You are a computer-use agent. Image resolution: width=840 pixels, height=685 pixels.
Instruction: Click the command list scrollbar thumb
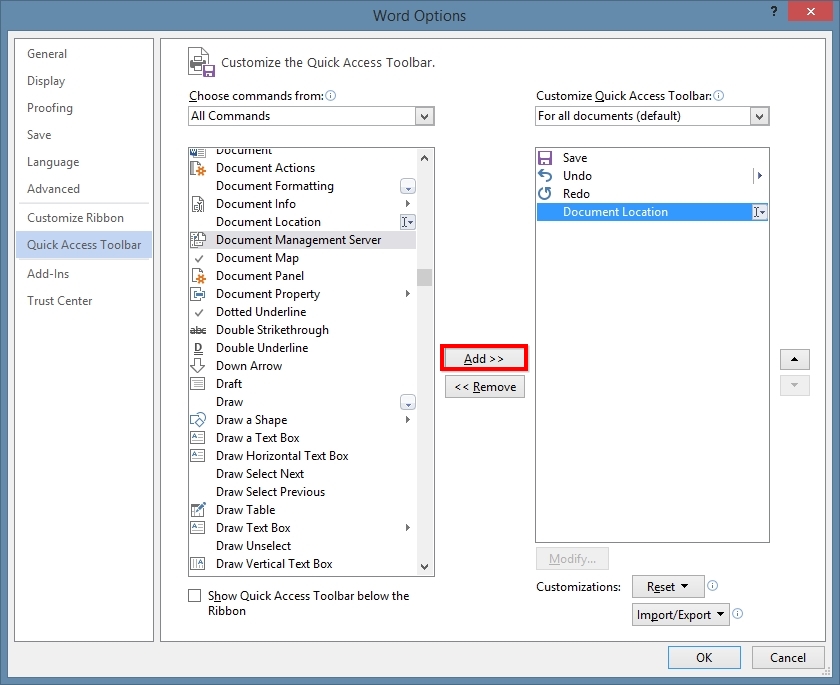[424, 277]
